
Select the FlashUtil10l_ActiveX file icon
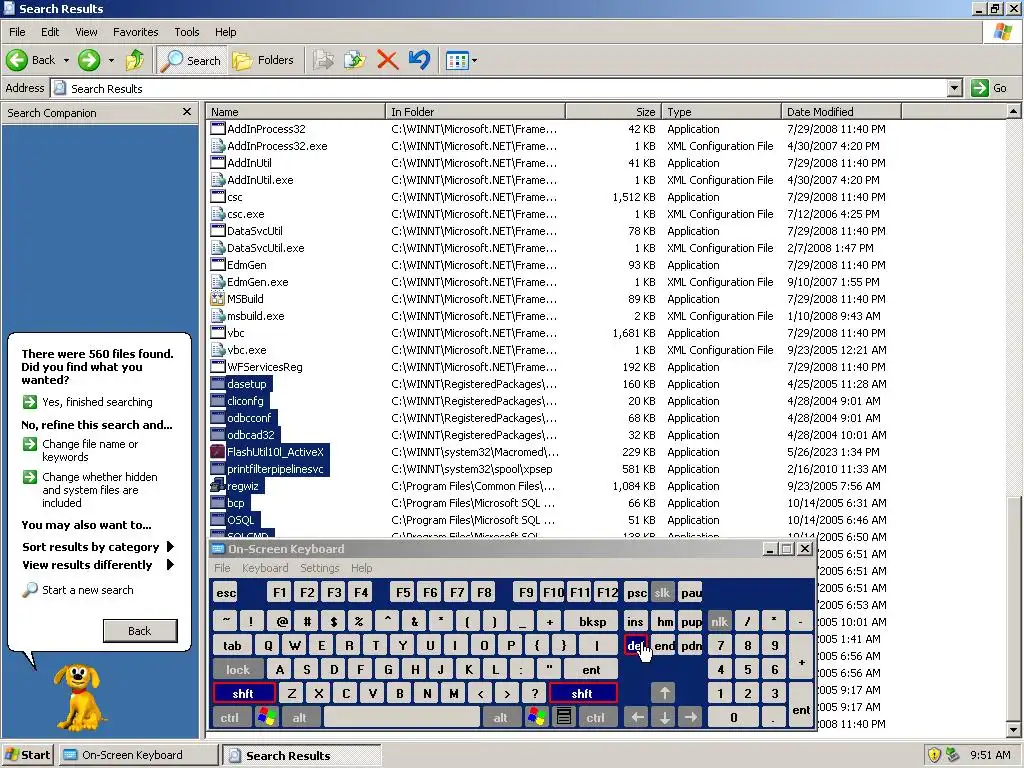tap(217, 452)
